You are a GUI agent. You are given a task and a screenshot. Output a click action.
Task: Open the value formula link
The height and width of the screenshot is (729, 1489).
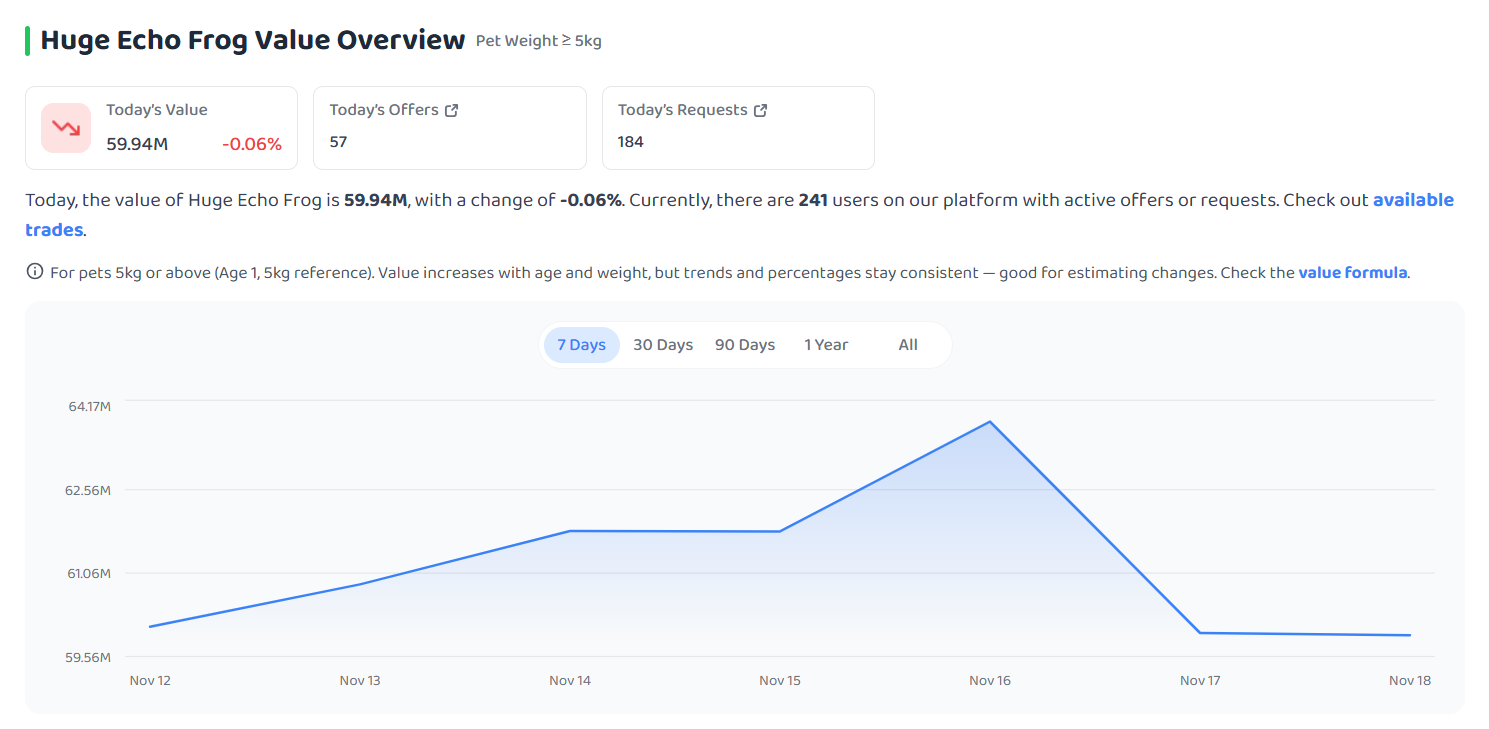[x=1353, y=272]
